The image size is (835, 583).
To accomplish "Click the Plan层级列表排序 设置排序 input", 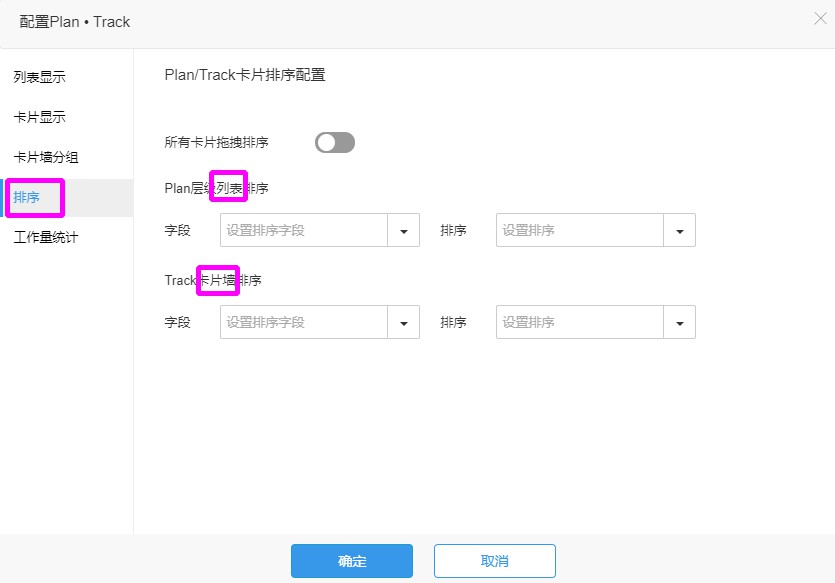I will pos(580,231).
